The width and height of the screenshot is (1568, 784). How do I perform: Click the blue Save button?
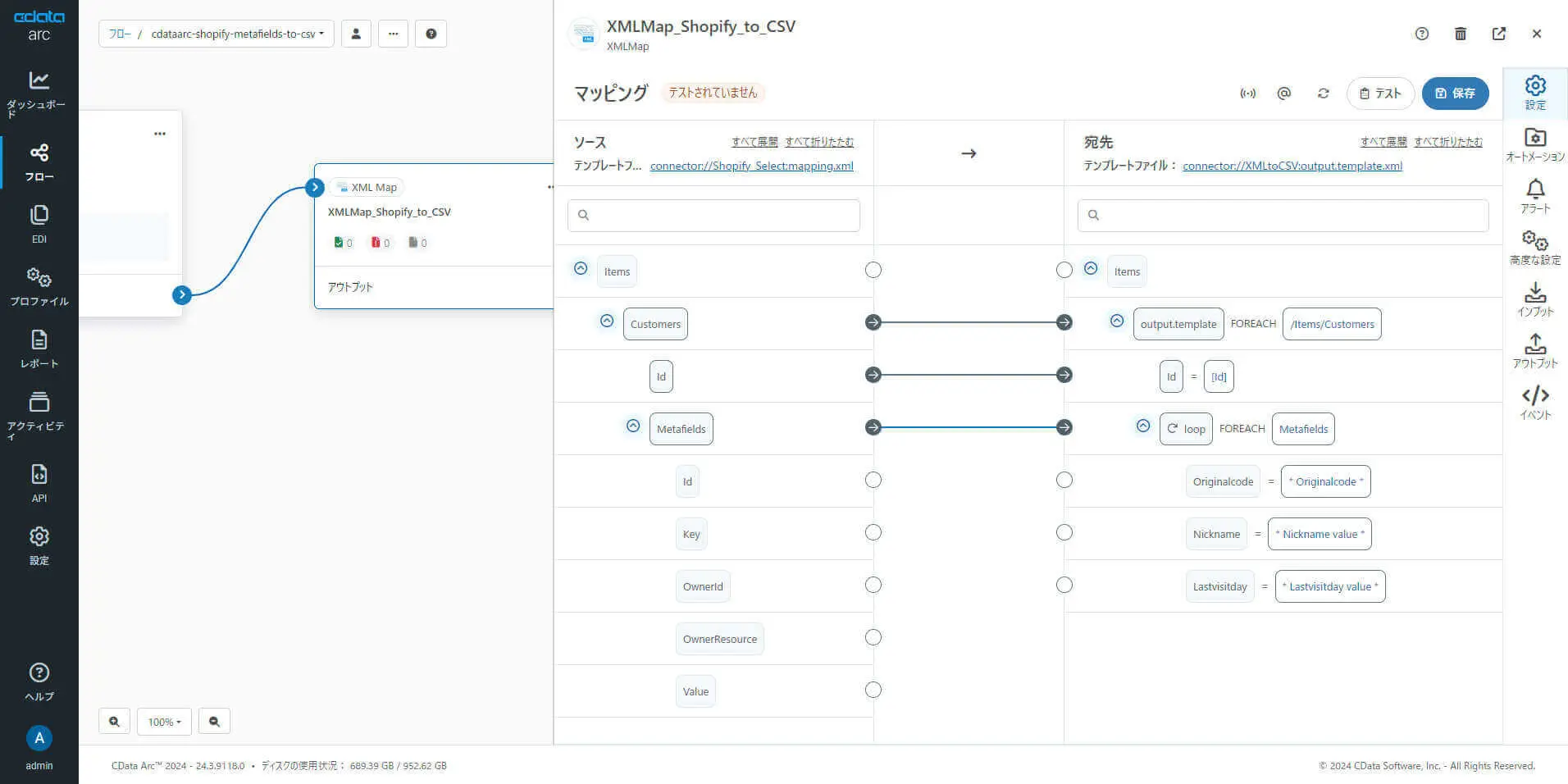point(1455,93)
